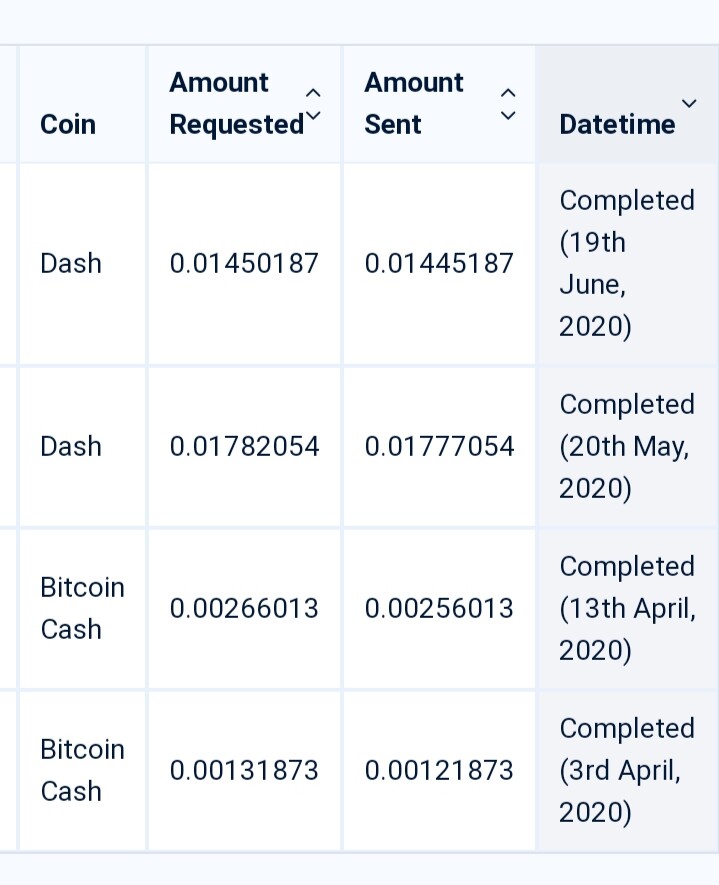Click Completed 19th June 2020 status
719x885 pixels.
coord(626,264)
